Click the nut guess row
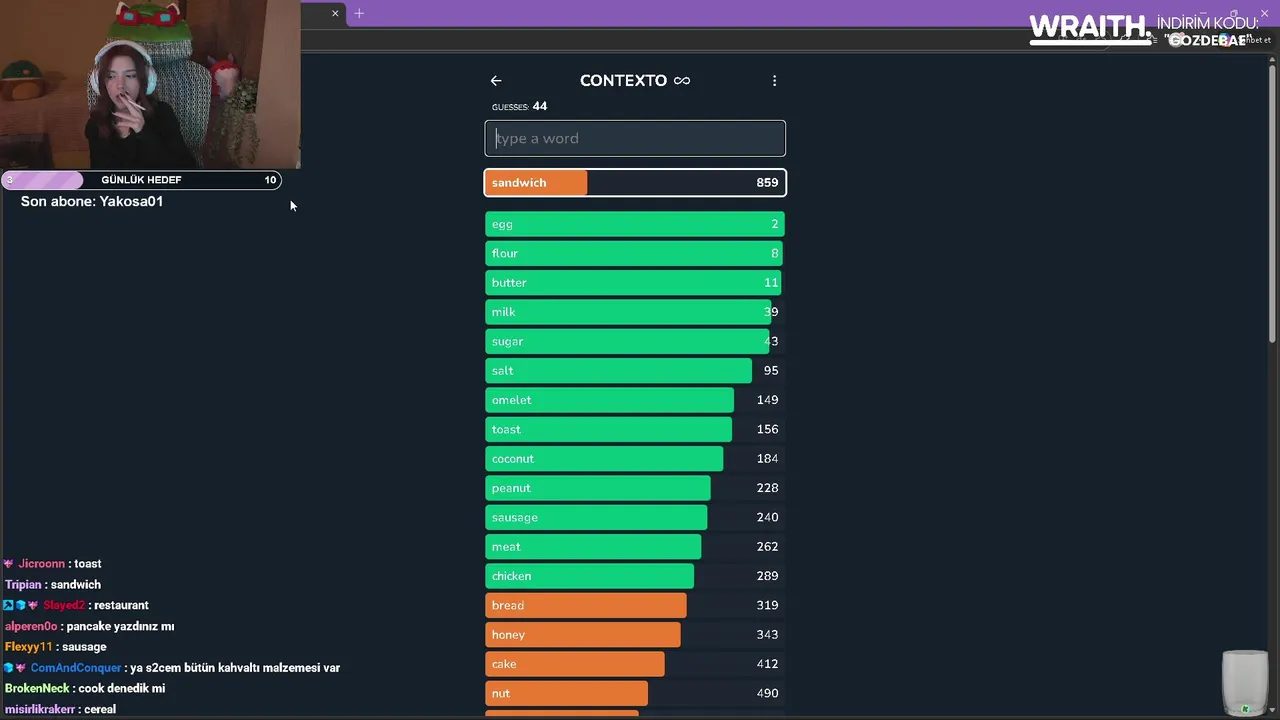1280x720 pixels. [x=635, y=693]
